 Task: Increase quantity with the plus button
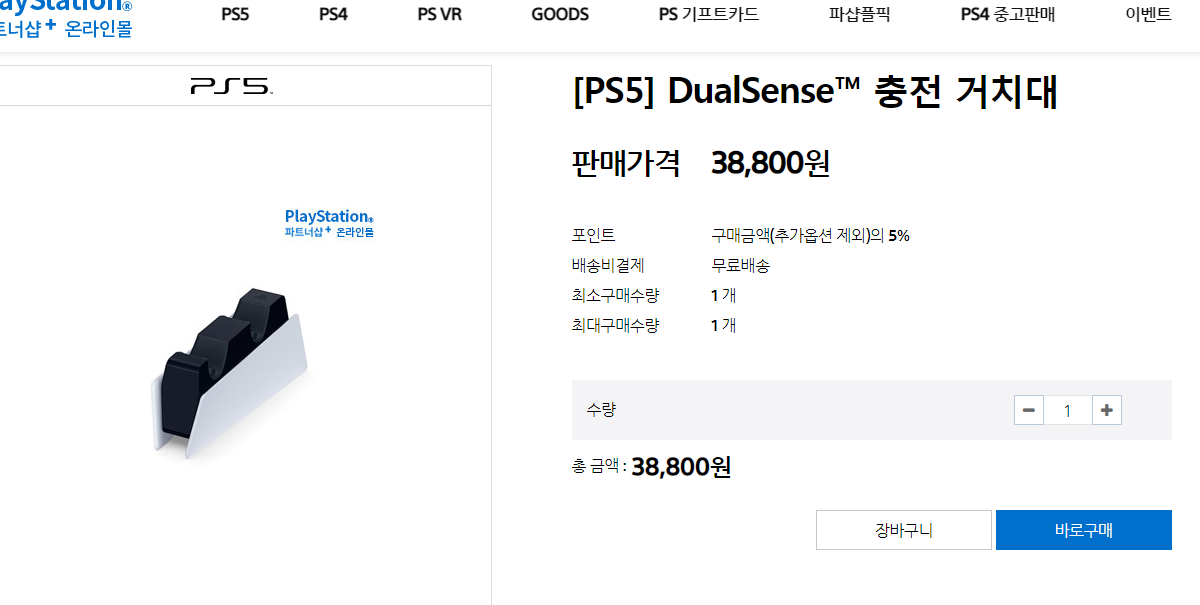point(1107,410)
